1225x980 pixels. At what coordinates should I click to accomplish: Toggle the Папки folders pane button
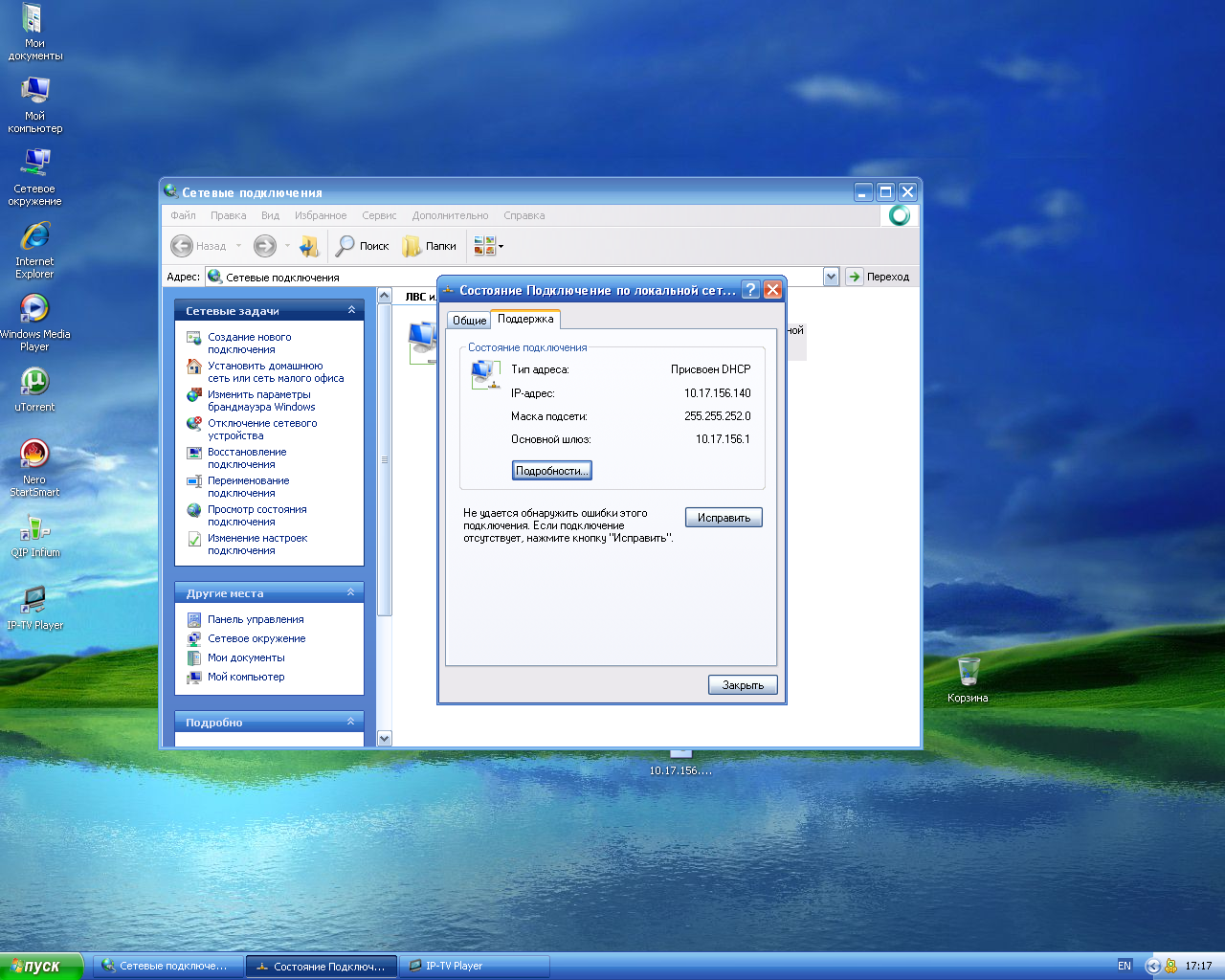430,246
